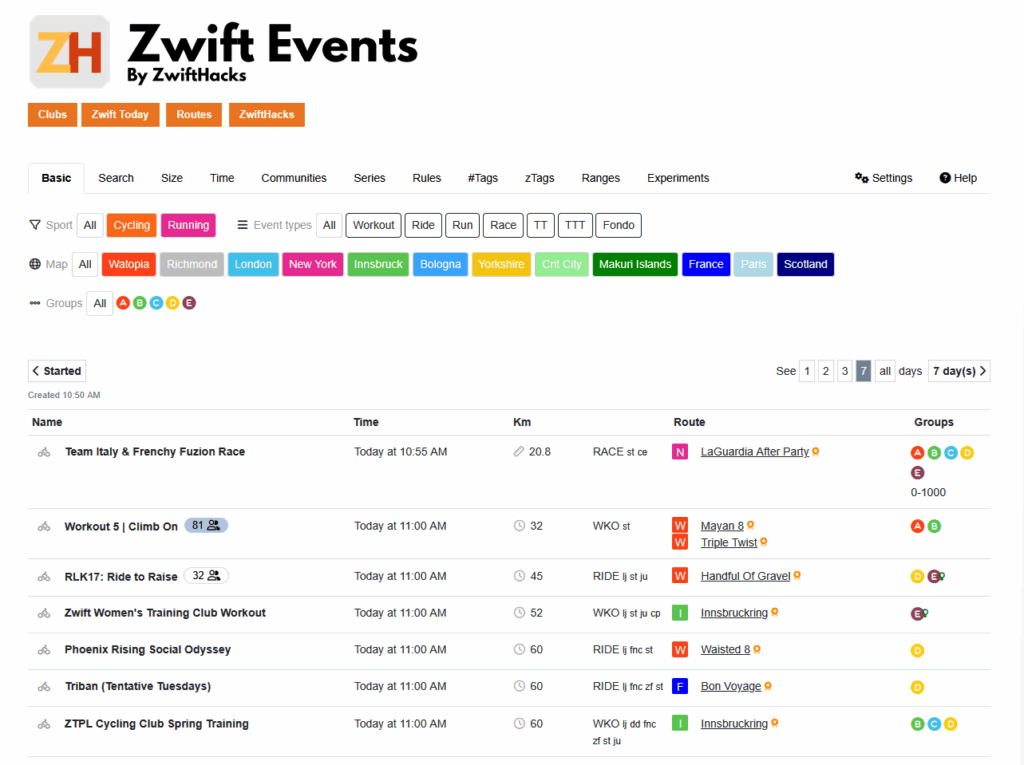The width and height of the screenshot is (1024, 765).
Task: Click bike icon beside RLK17: Ride to Raise
Action: click(44, 577)
